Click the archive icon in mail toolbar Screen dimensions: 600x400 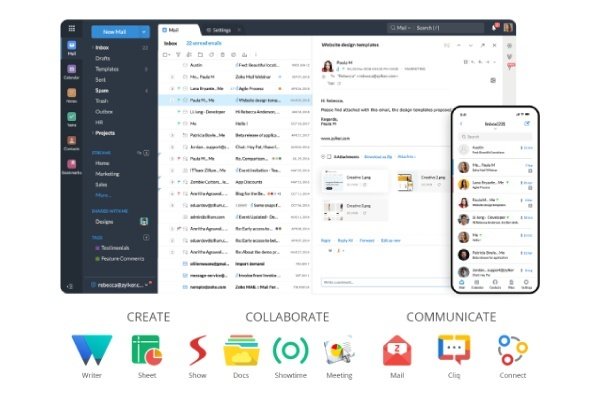point(245,55)
